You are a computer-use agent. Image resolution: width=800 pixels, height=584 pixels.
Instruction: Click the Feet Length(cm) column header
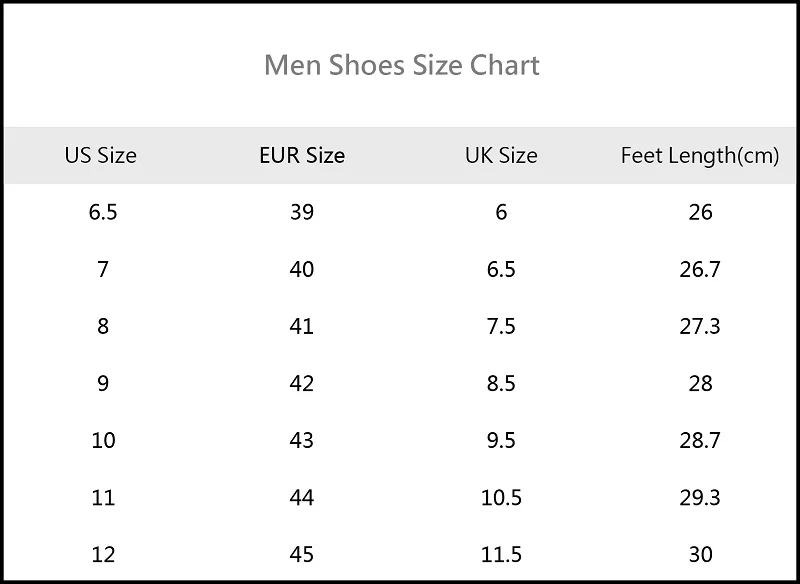pyautogui.click(x=700, y=156)
